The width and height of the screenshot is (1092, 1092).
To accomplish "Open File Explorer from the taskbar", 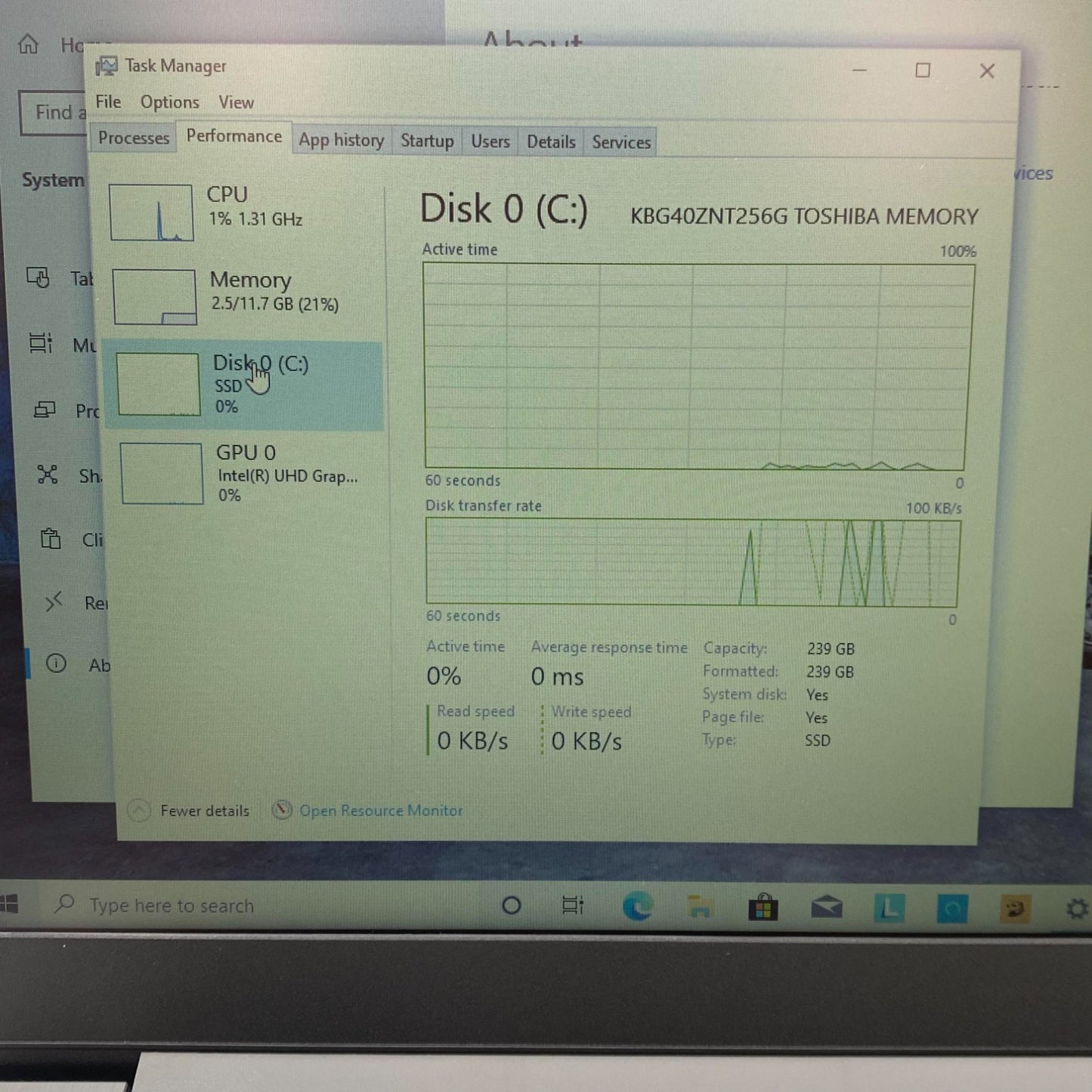I will pos(700,907).
